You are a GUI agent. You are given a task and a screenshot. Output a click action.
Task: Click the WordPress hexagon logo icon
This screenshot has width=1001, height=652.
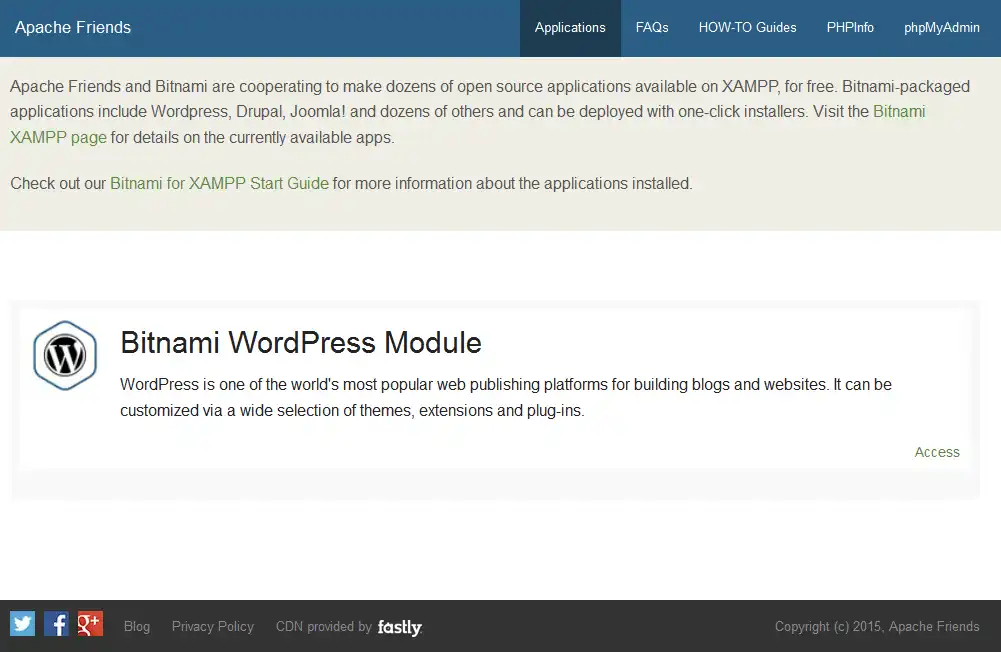[64, 355]
